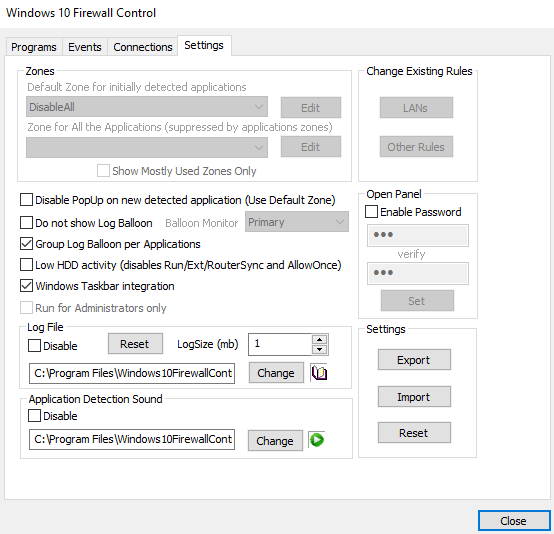Image resolution: width=554 pixels, height=534 pixels.
Task: Reset the log file
Action: coord(135,344)
